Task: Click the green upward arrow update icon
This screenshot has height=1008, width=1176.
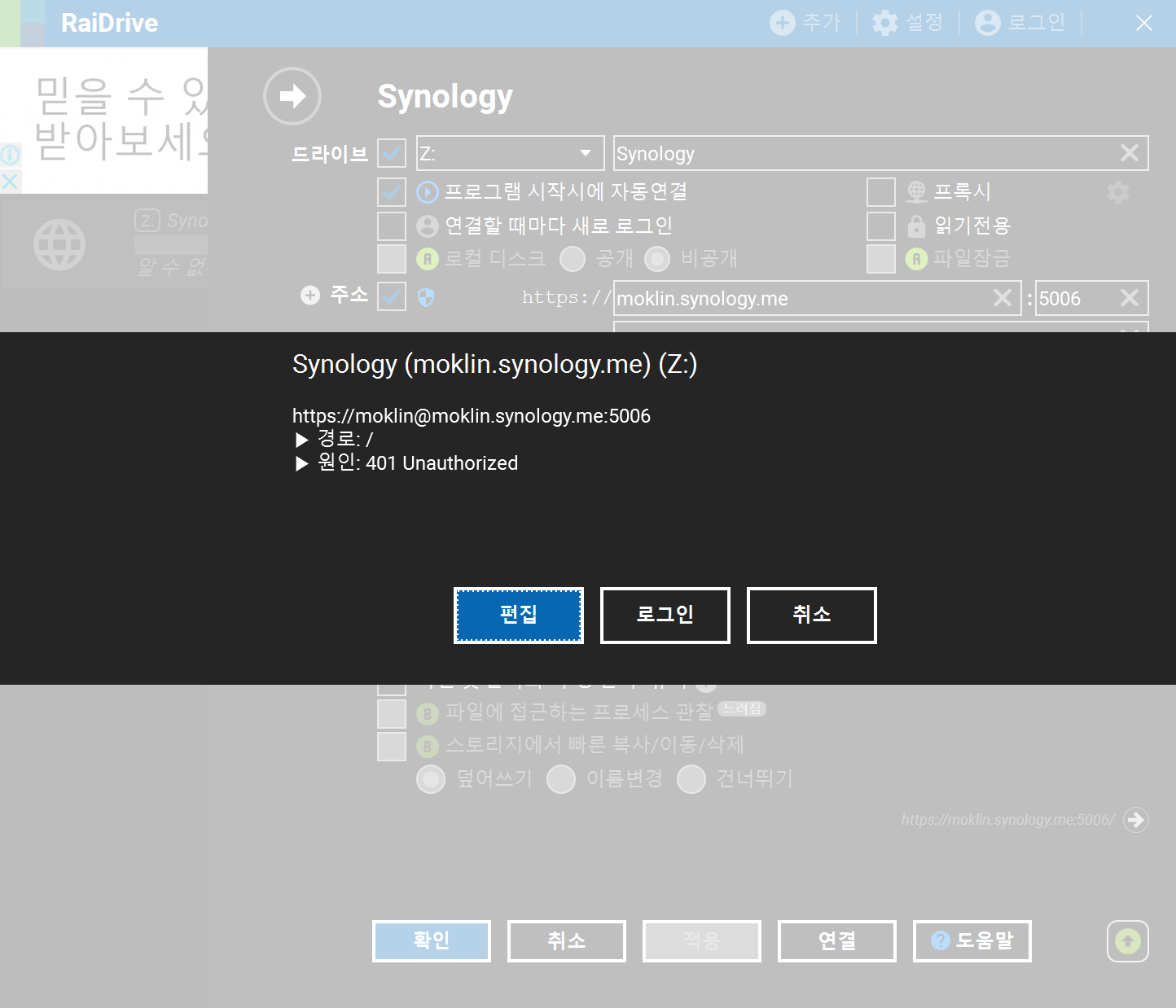Action: pyautogui.click(x=1128, y=941)
